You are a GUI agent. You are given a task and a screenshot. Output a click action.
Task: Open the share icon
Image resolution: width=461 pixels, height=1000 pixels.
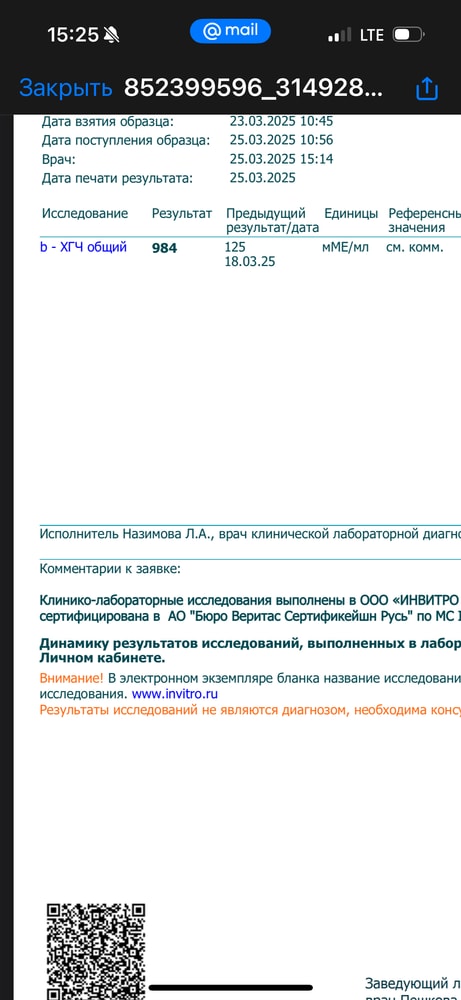427,89
